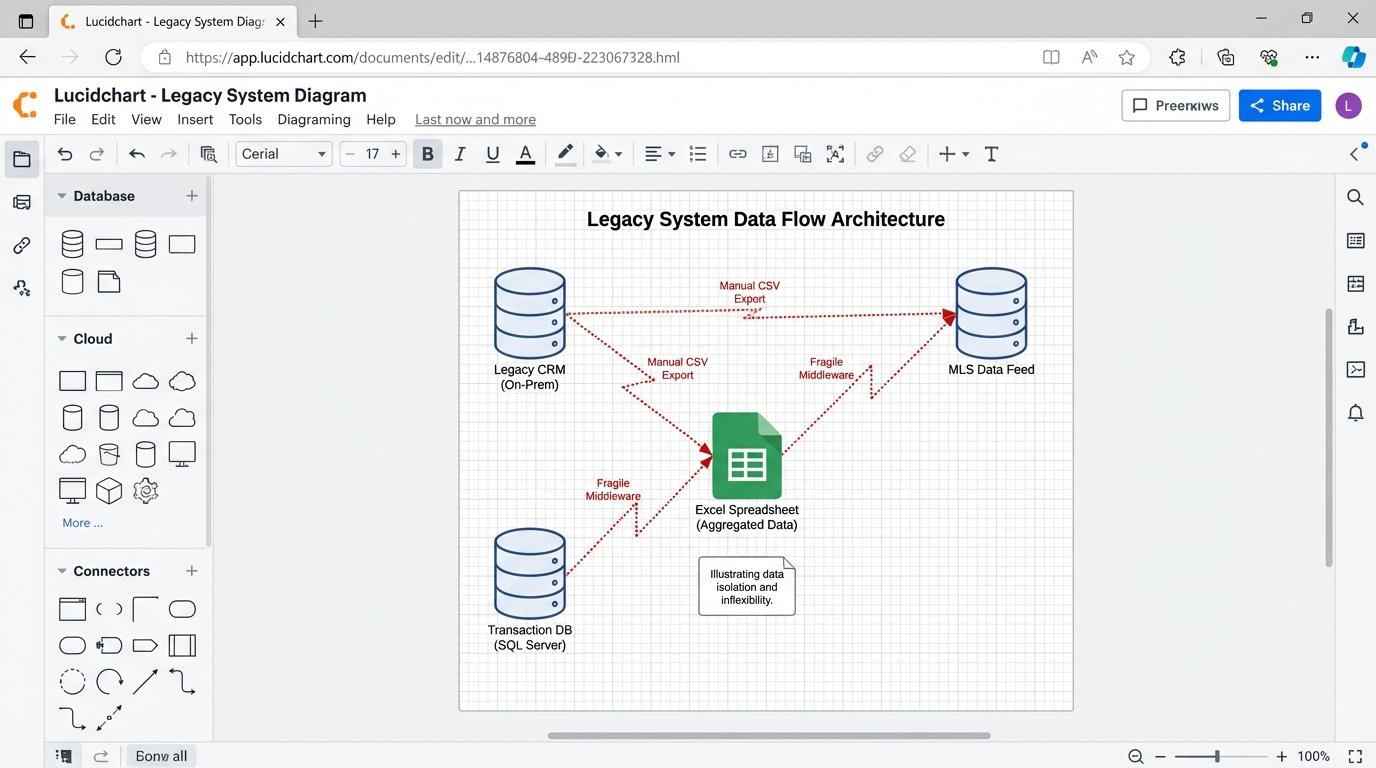Click the notifications bell icon
This screenshot has height=768, width=1376.
[x=1355, y=412]
